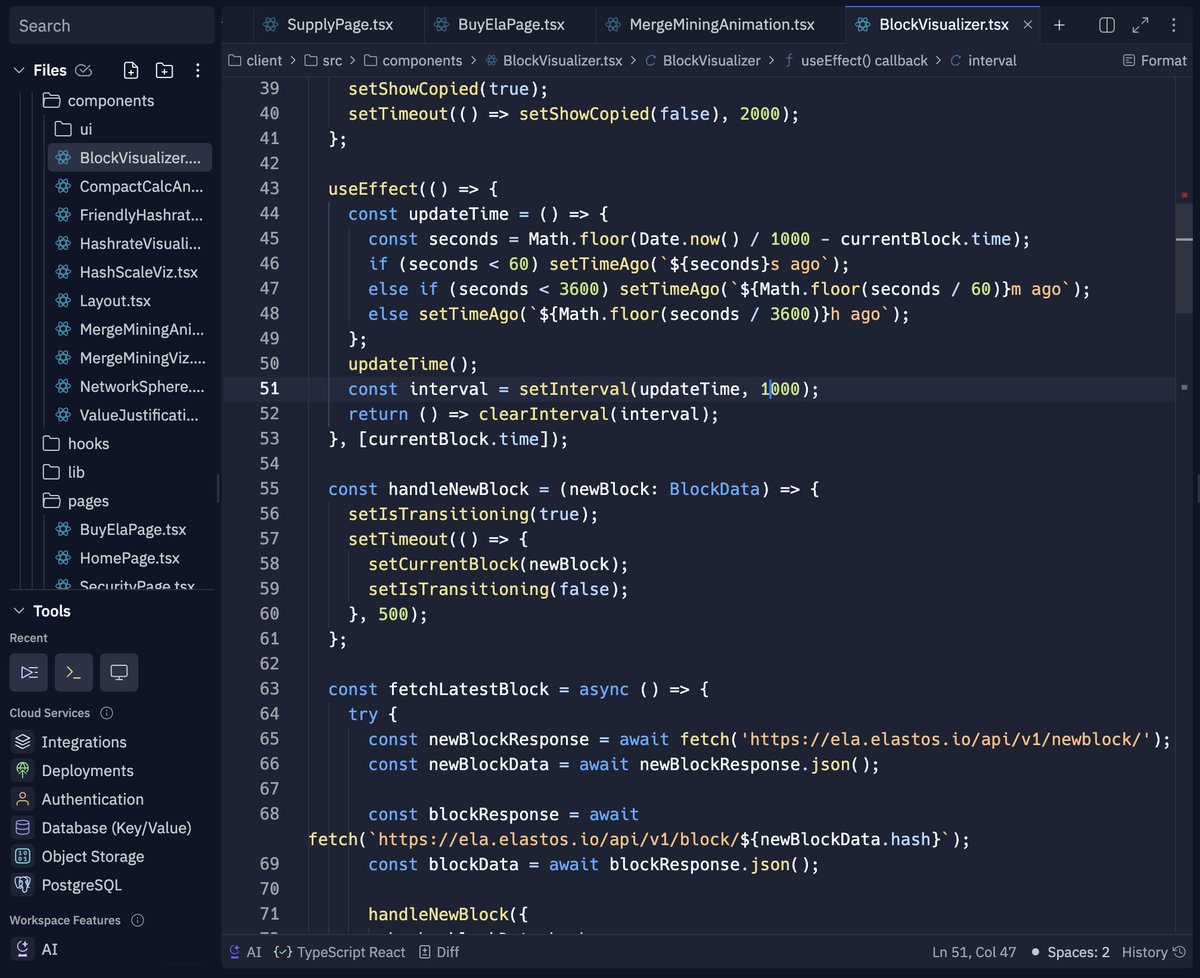Image resolution: width=1200 pixels, height=978 pixels.
Task: Click the AI sparkle icon in status bar
Action: [234, 952]
